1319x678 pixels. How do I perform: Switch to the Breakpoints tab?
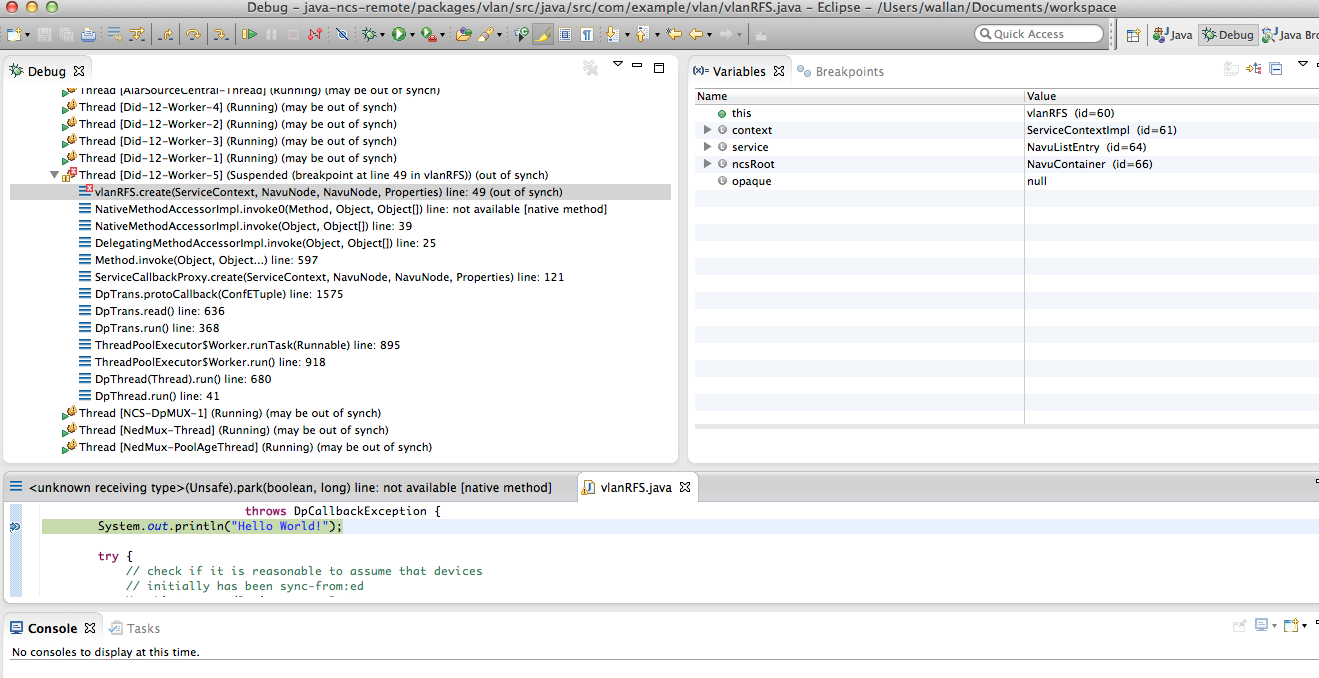tap(848, 71)
